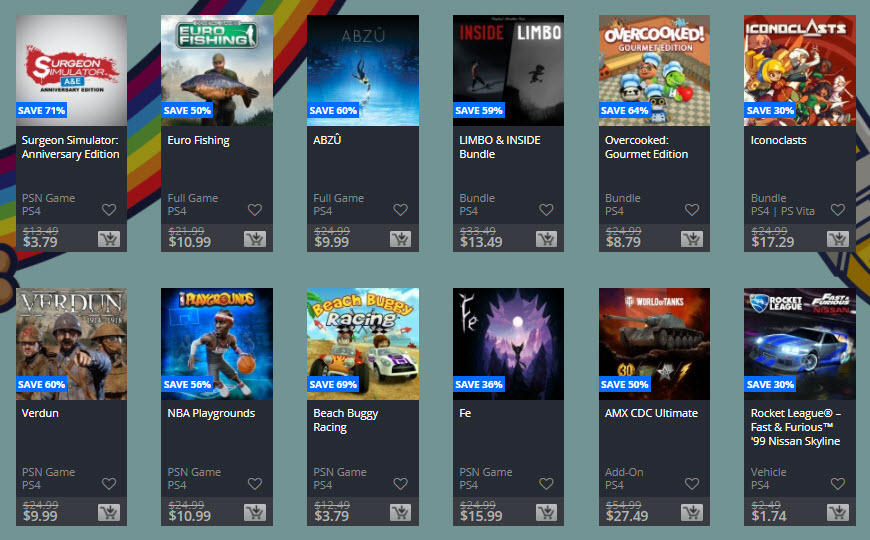Toggle wishlist heart for Beach Buggy Racing
The width and height of the screenshot is (870, 540).
400,484
